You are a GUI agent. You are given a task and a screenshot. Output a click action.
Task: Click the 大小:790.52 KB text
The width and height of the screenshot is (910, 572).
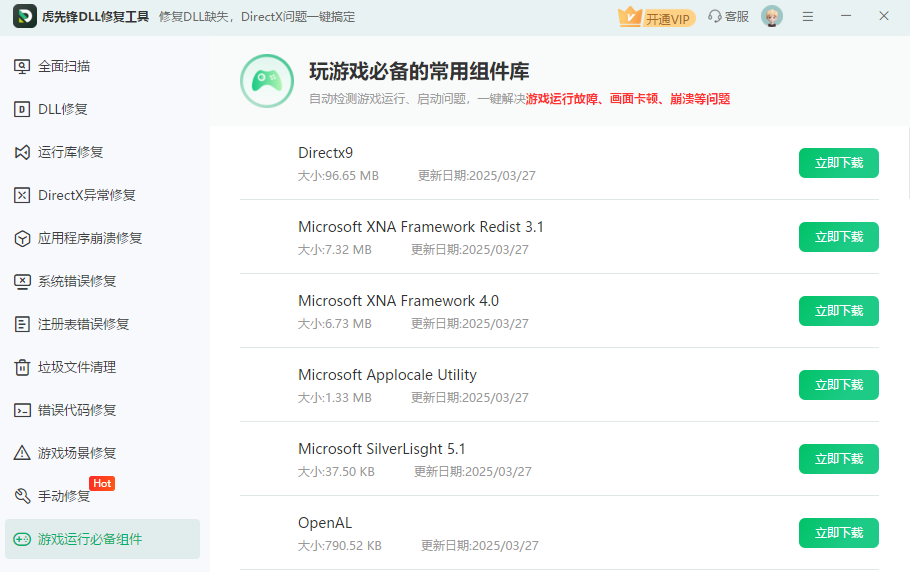[340, 546]
